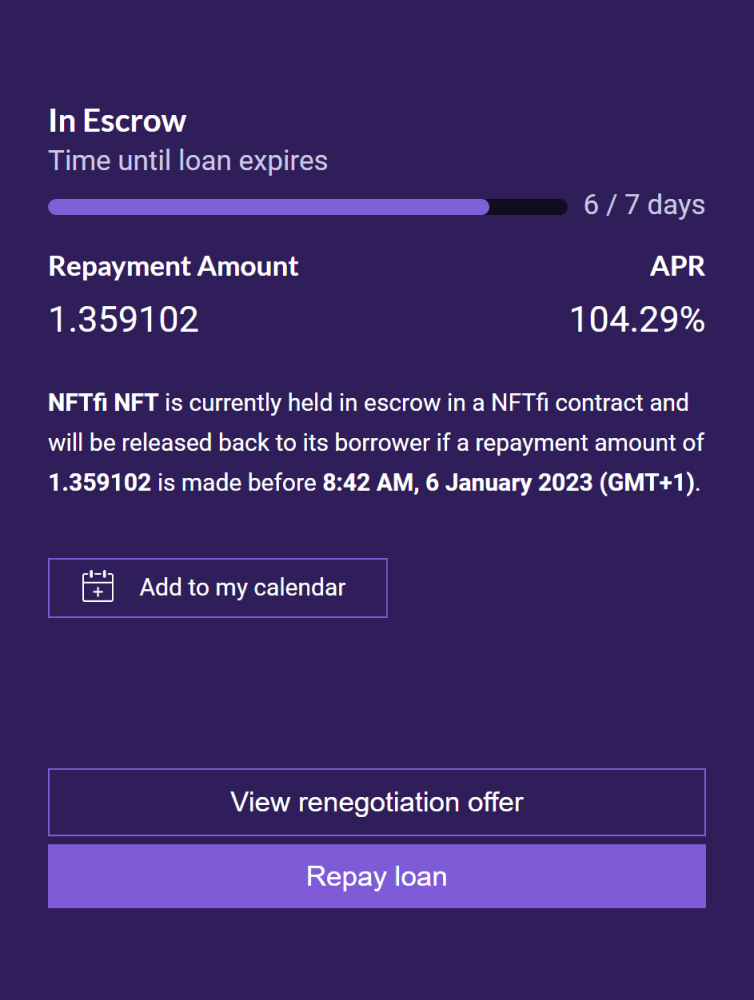Click the APR percentage value
Screen dimensions: 754x1000
click(637, 320)
